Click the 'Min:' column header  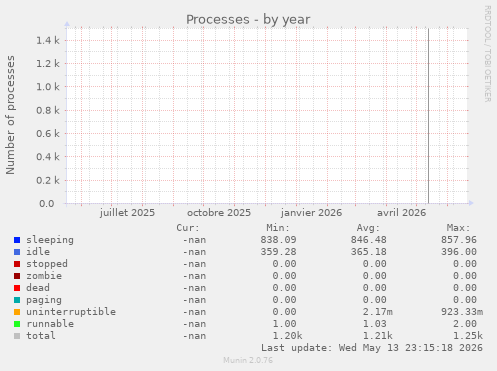(x=278, y=228)
